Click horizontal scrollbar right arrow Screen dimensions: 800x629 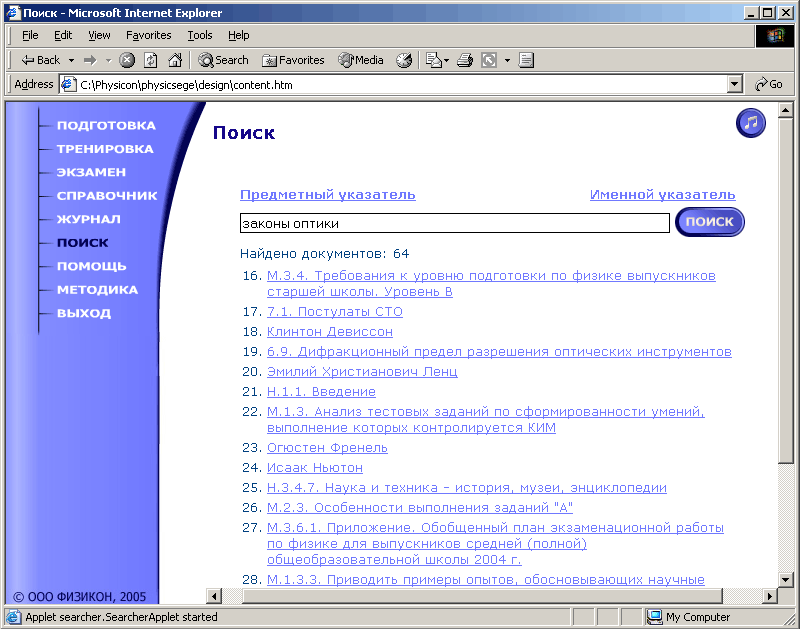[770, 596]
